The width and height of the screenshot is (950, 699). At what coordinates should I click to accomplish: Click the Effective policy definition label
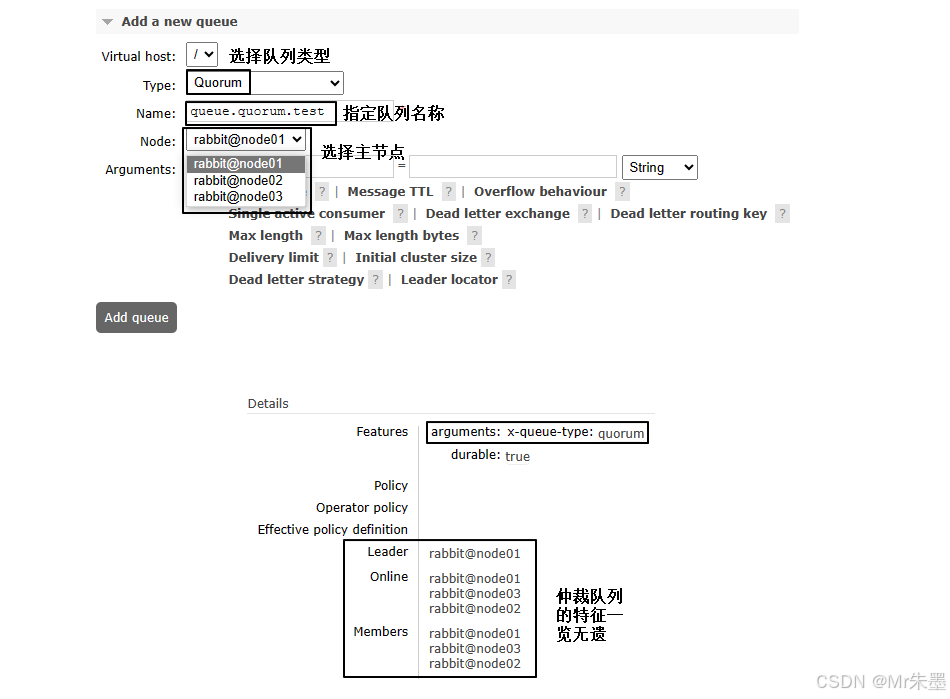click(x=333, y=530)
